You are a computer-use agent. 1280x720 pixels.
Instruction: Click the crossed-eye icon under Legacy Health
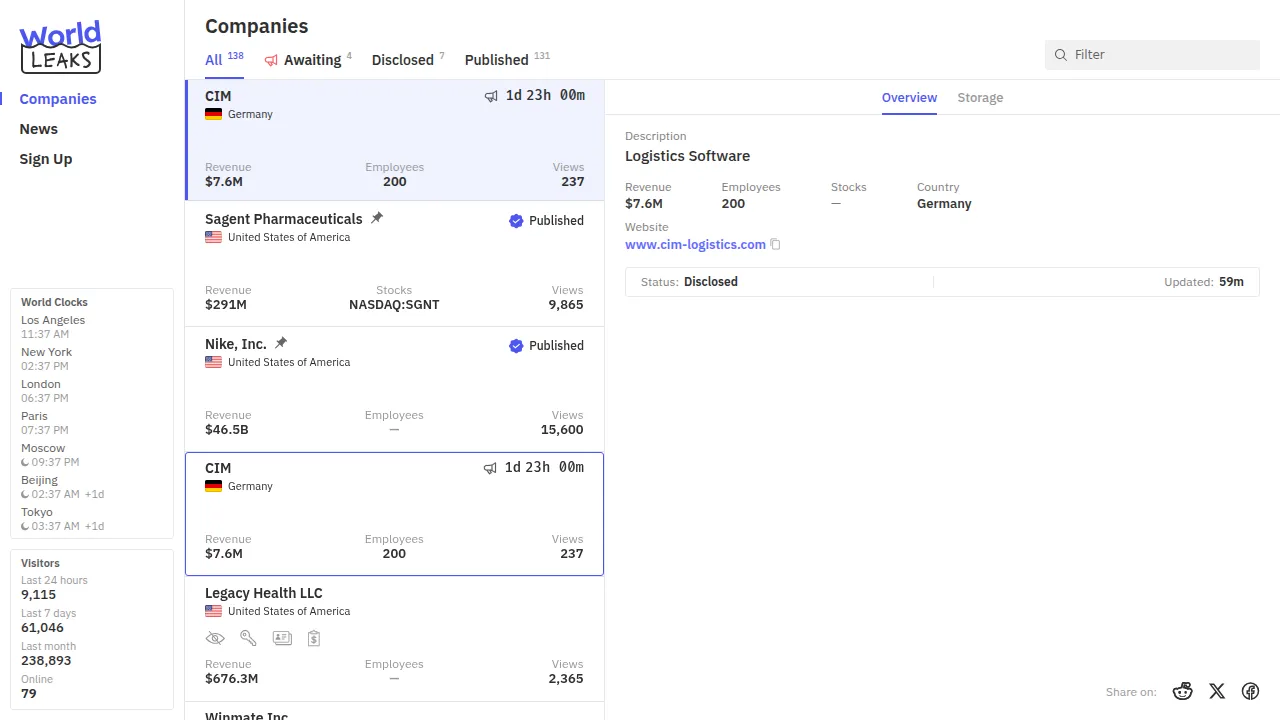(215, 638)
